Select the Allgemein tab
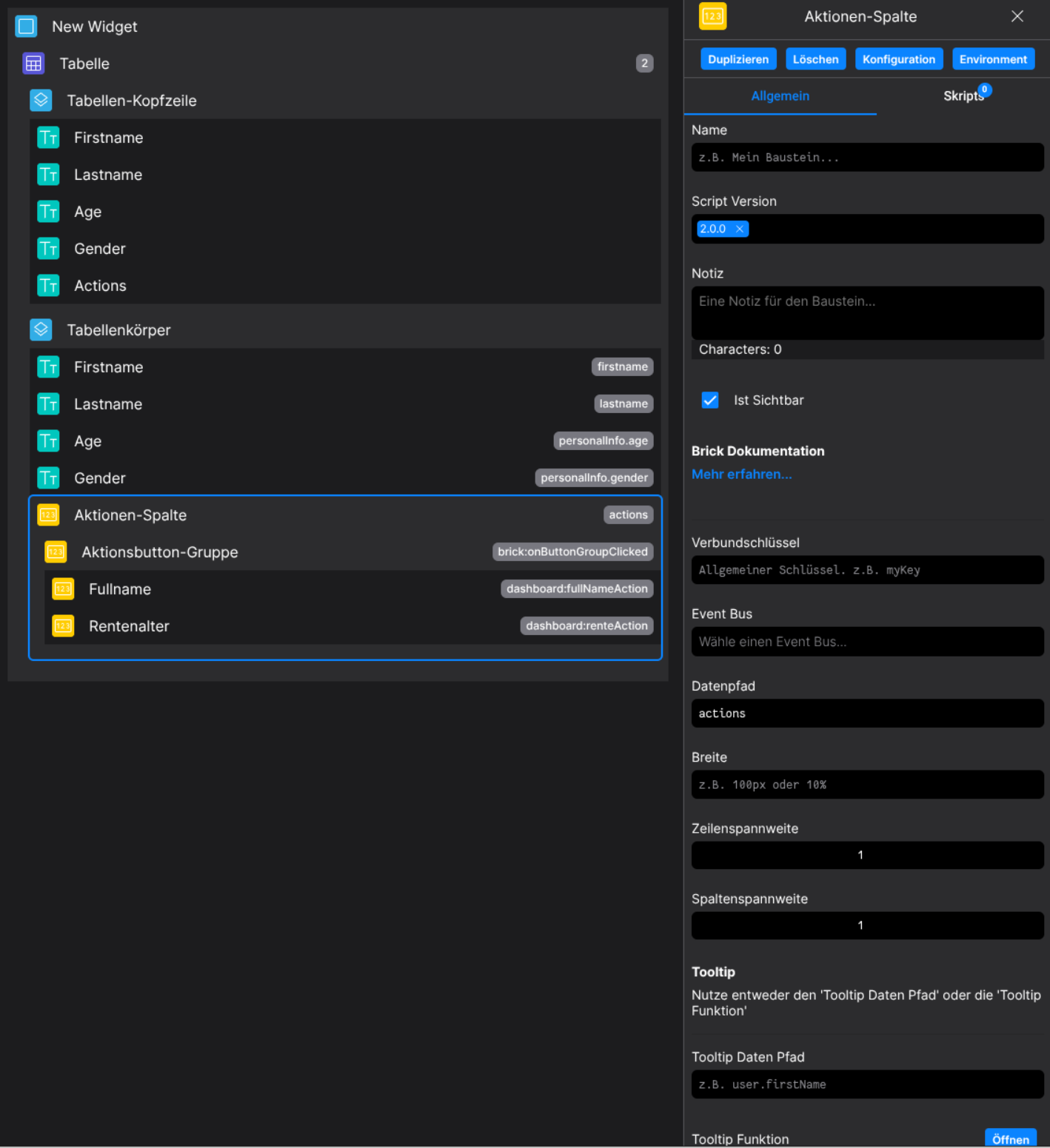Viewport: 1050px width, 1148px height. (780, 96)
